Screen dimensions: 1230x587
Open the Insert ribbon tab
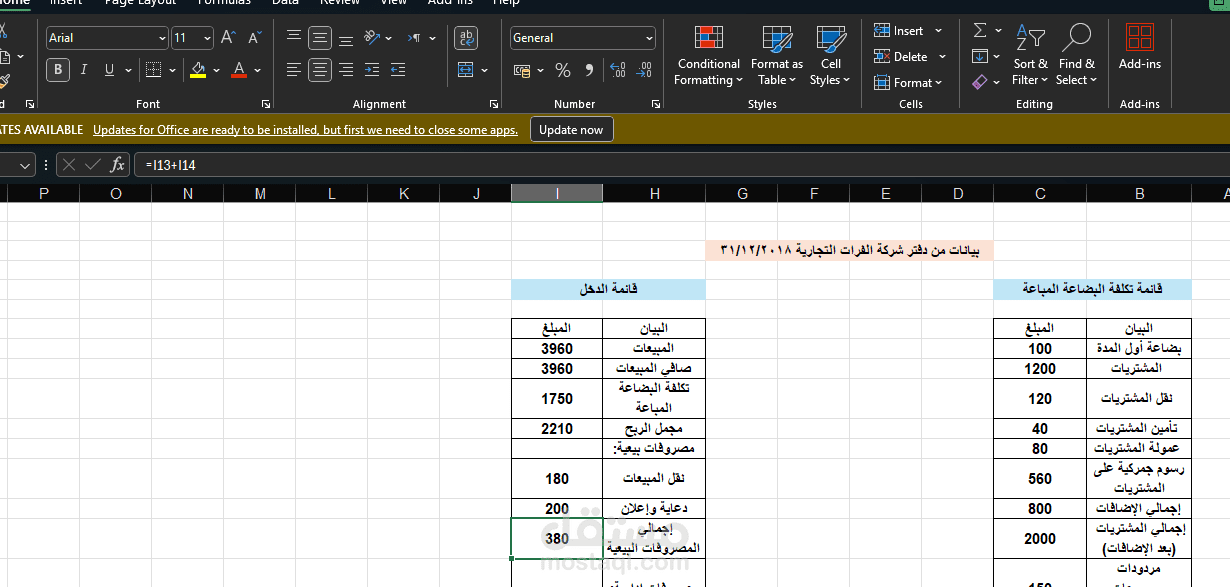pyautogui.click(x=66, y=3)
